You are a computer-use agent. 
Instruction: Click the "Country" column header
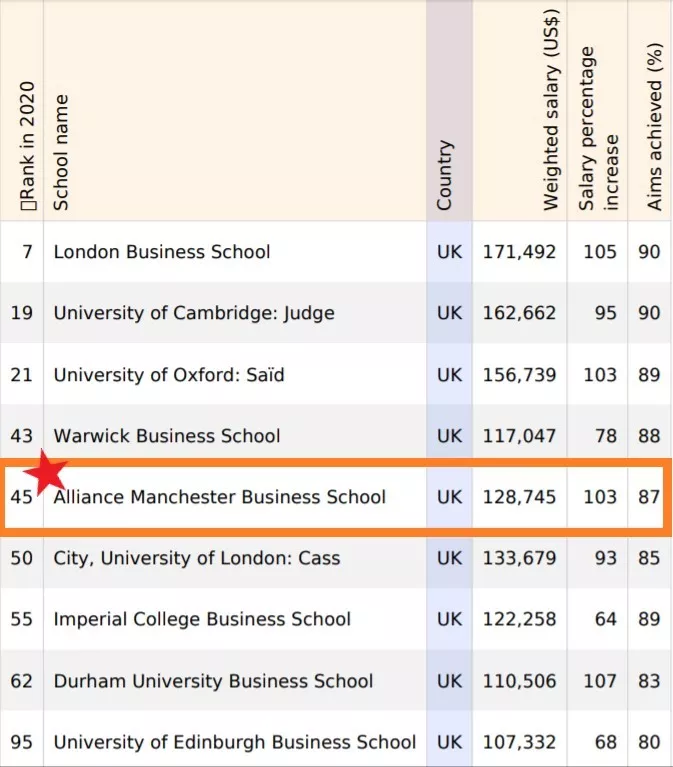pos(445,175)
